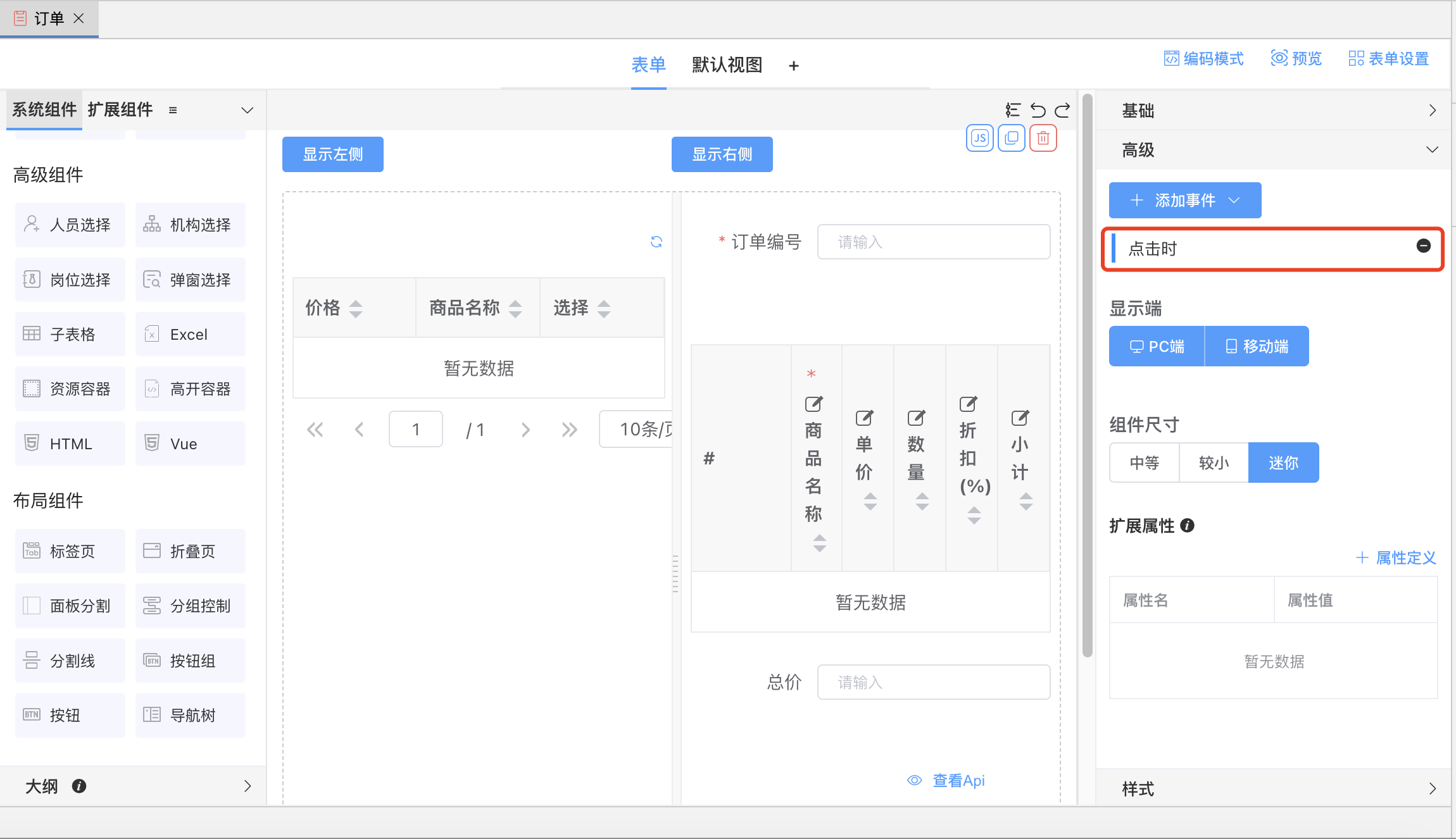Switch to the 默认视图 tab
This screenshot has height=839, width=1456.
(x=727, y=65)
